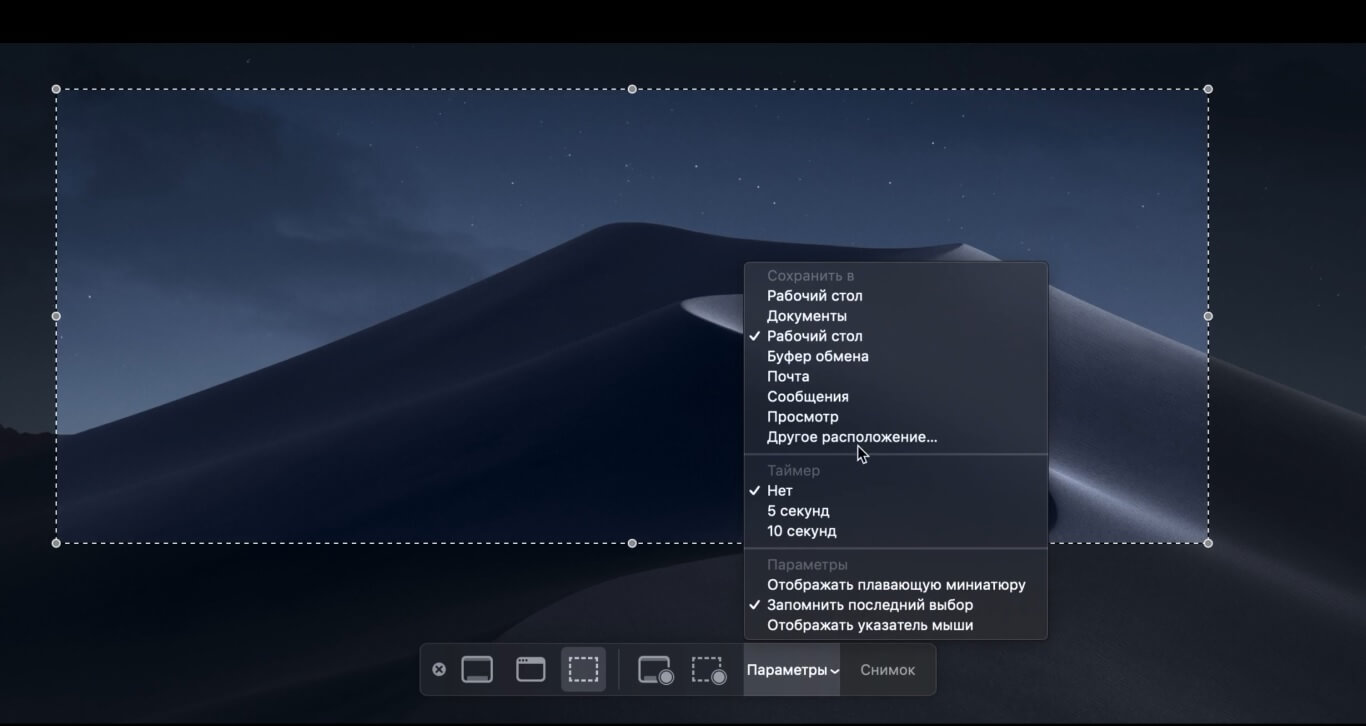Click the top-middle selection edge handle
Image resolution: width=1366 pixels, height=726 pixels.
632,89
